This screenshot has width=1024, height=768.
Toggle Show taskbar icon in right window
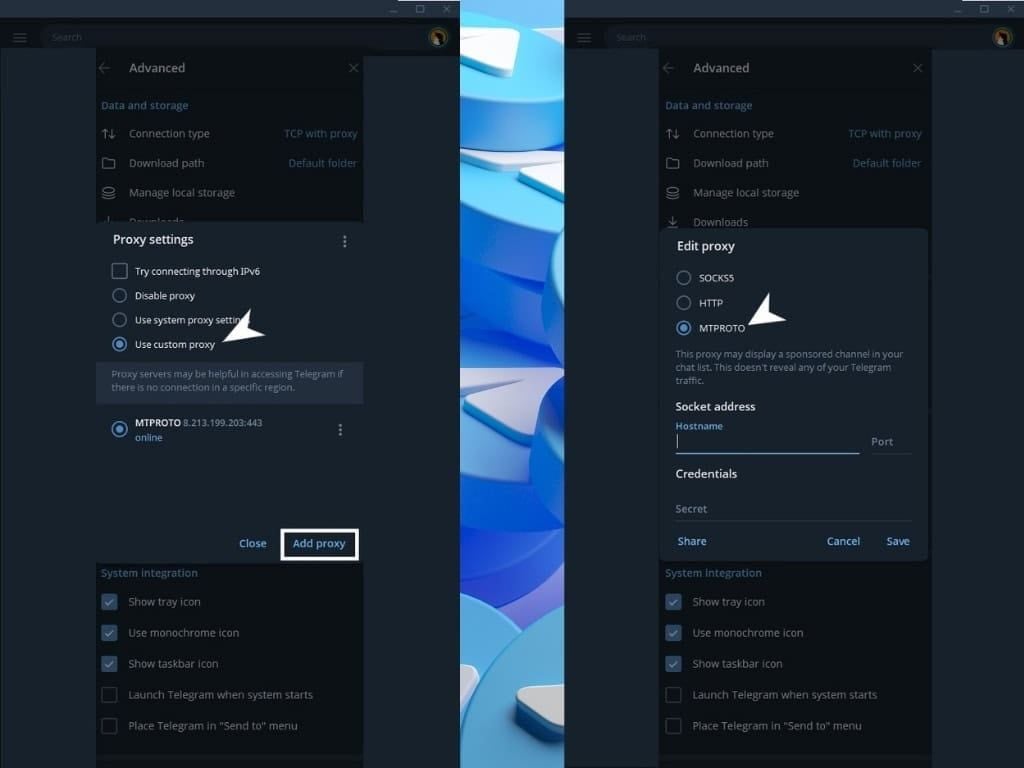(673, 664)
